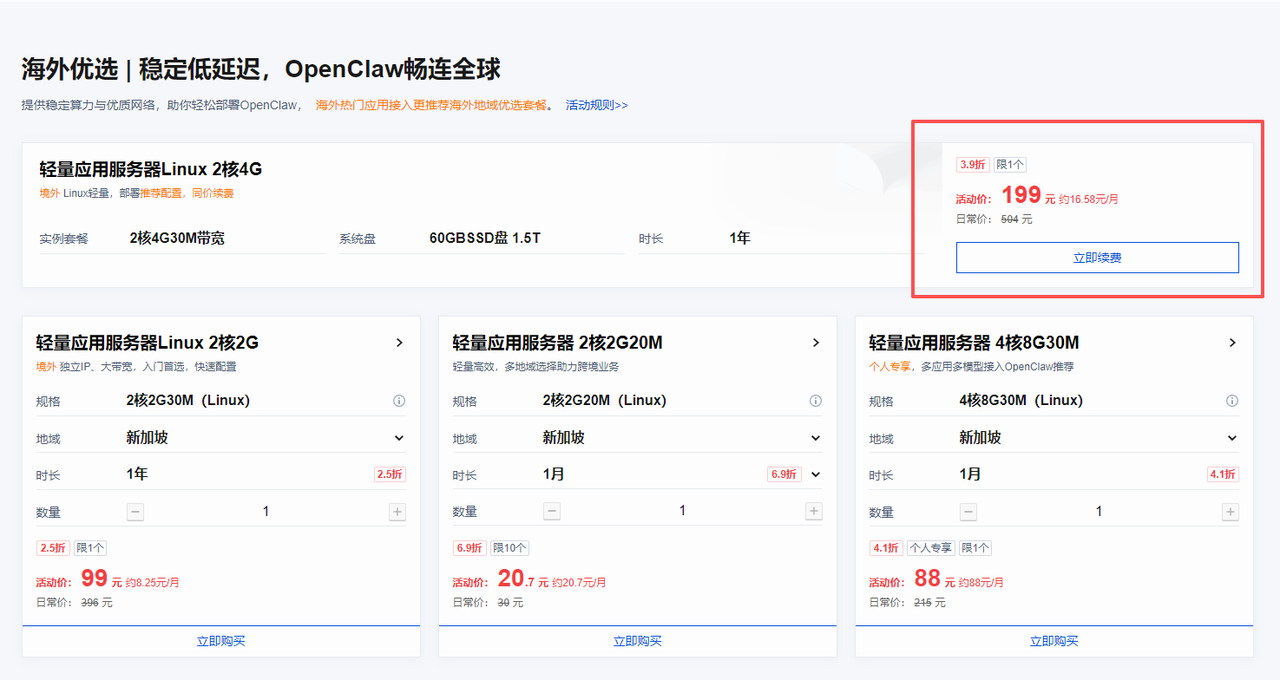This screenshot has height=680, width=1280.
Task: Click info icon beside 4核8G30M (Linux) spec
Action: pyautogui.click(x=1232, y=401)
